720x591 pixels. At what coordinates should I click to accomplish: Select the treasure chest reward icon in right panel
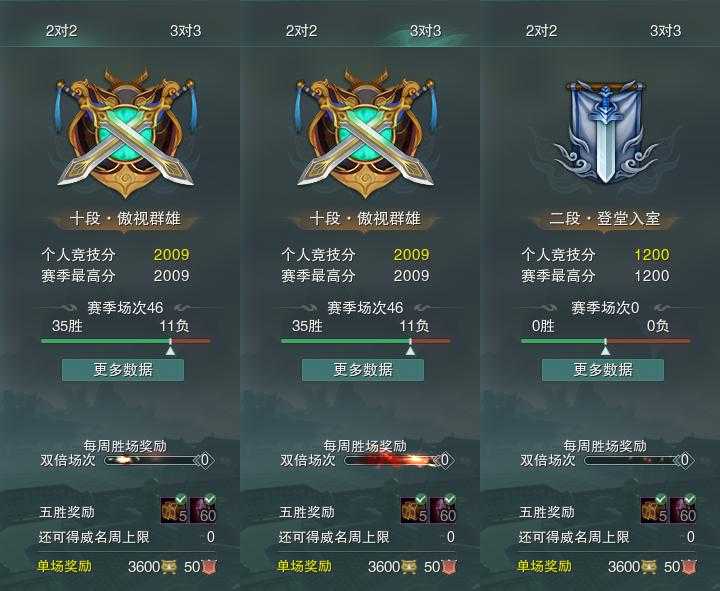[x=654, y=510]
